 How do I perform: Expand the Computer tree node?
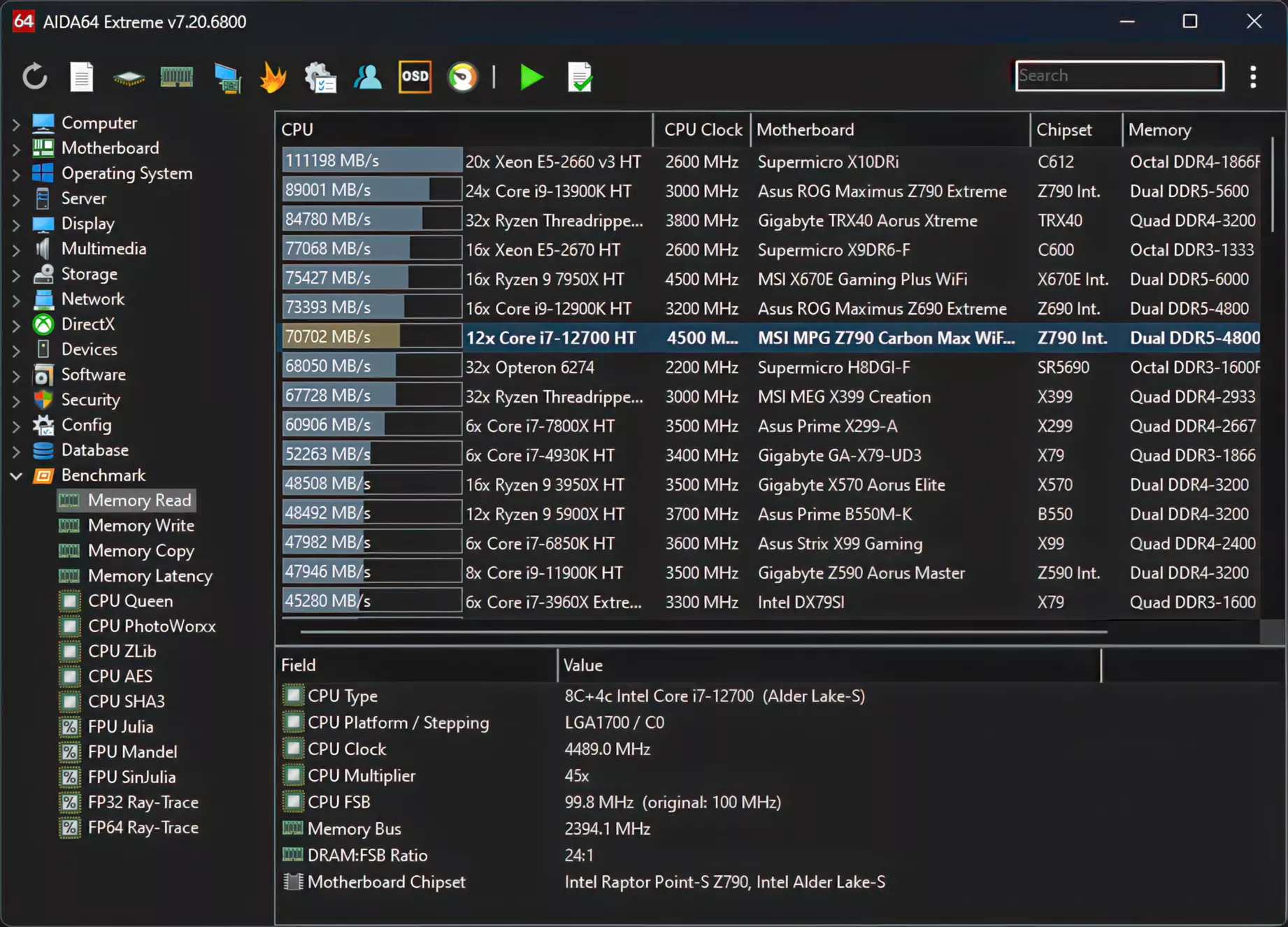(16, 124)
